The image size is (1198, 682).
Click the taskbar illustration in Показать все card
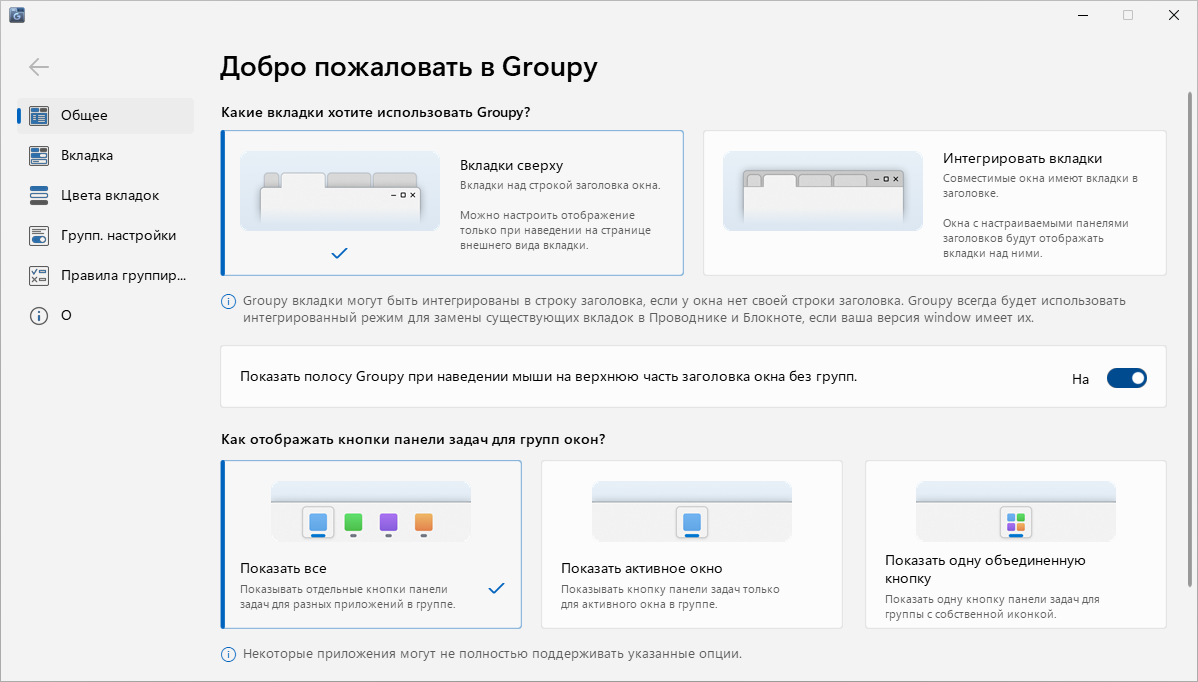(x=370, y=508)
